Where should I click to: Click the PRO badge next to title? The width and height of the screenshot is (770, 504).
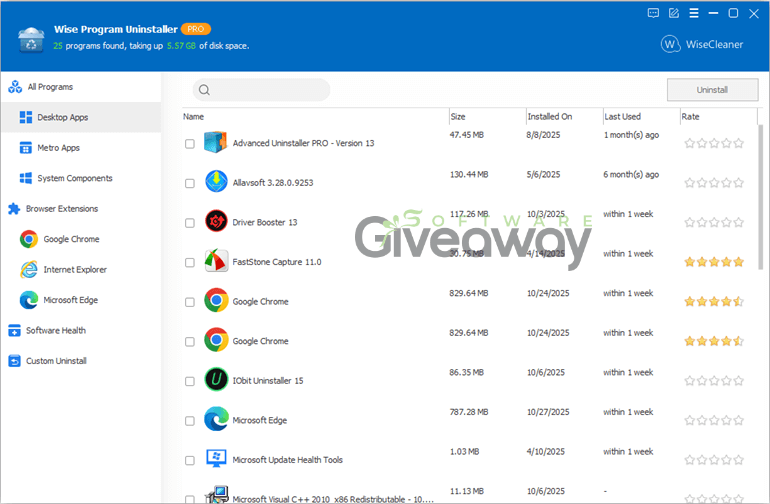pos(196,29)
